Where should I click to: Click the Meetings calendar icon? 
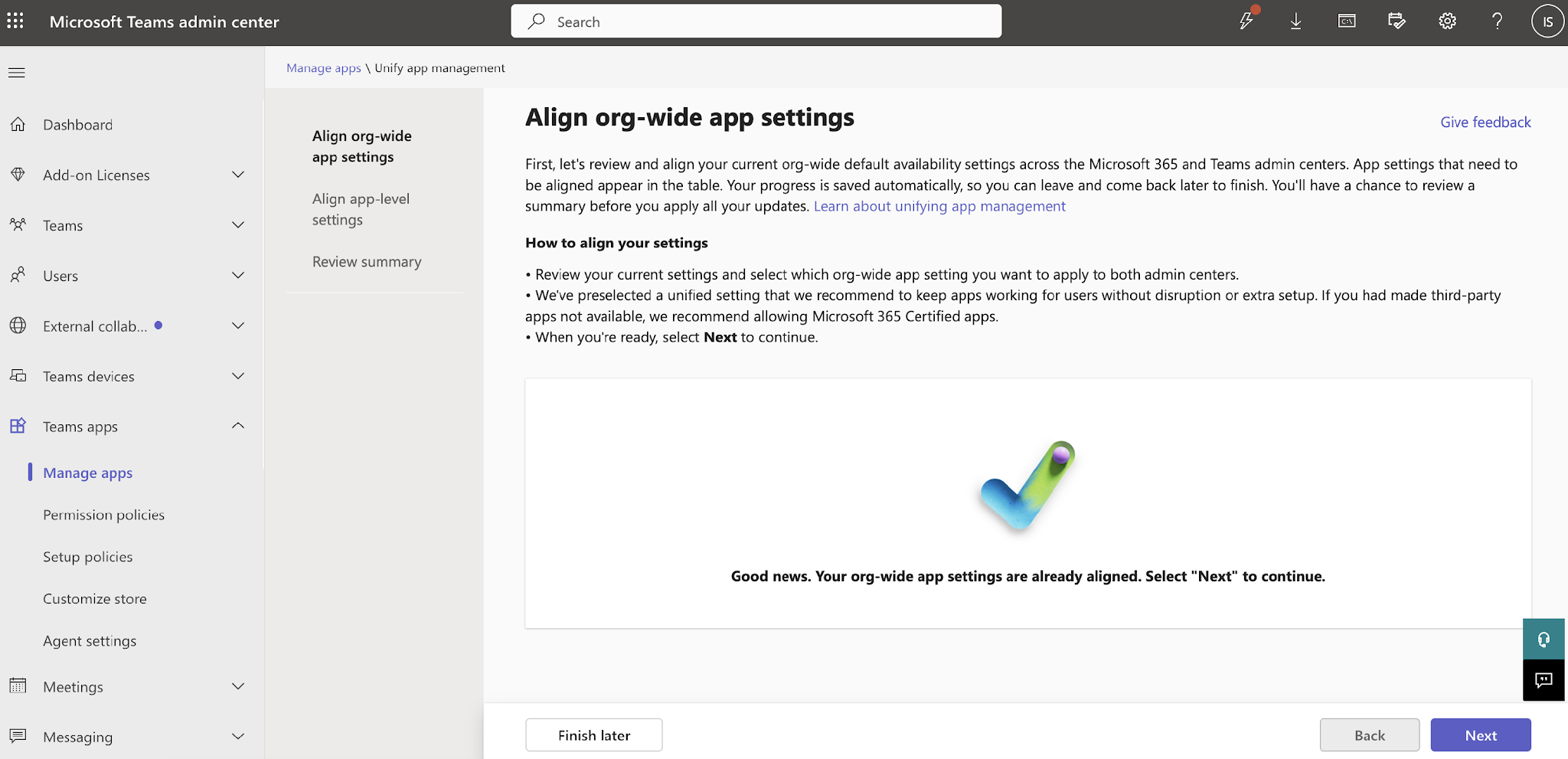click(18, 686)
